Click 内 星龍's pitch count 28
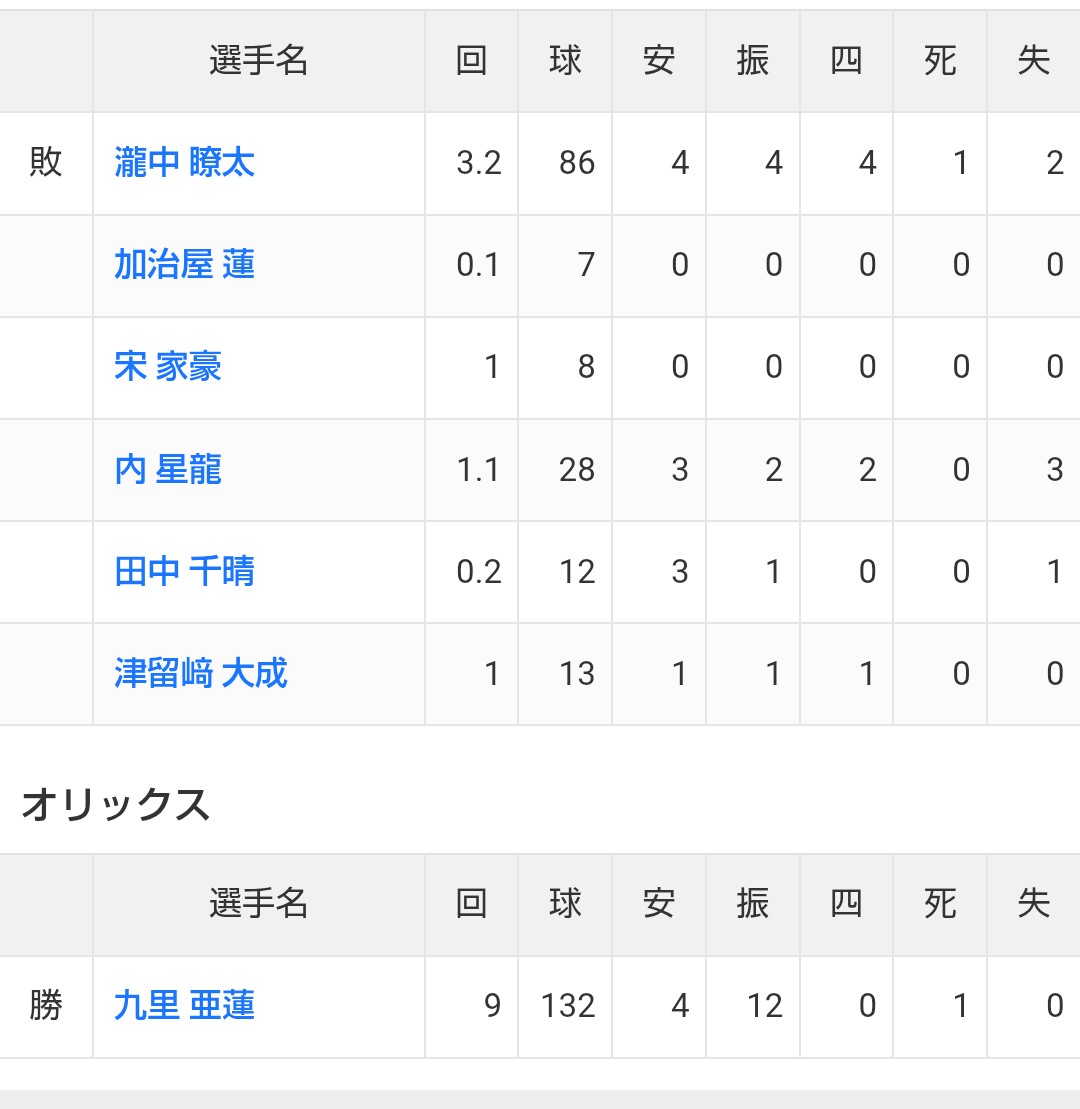 (x=577, y=470)
